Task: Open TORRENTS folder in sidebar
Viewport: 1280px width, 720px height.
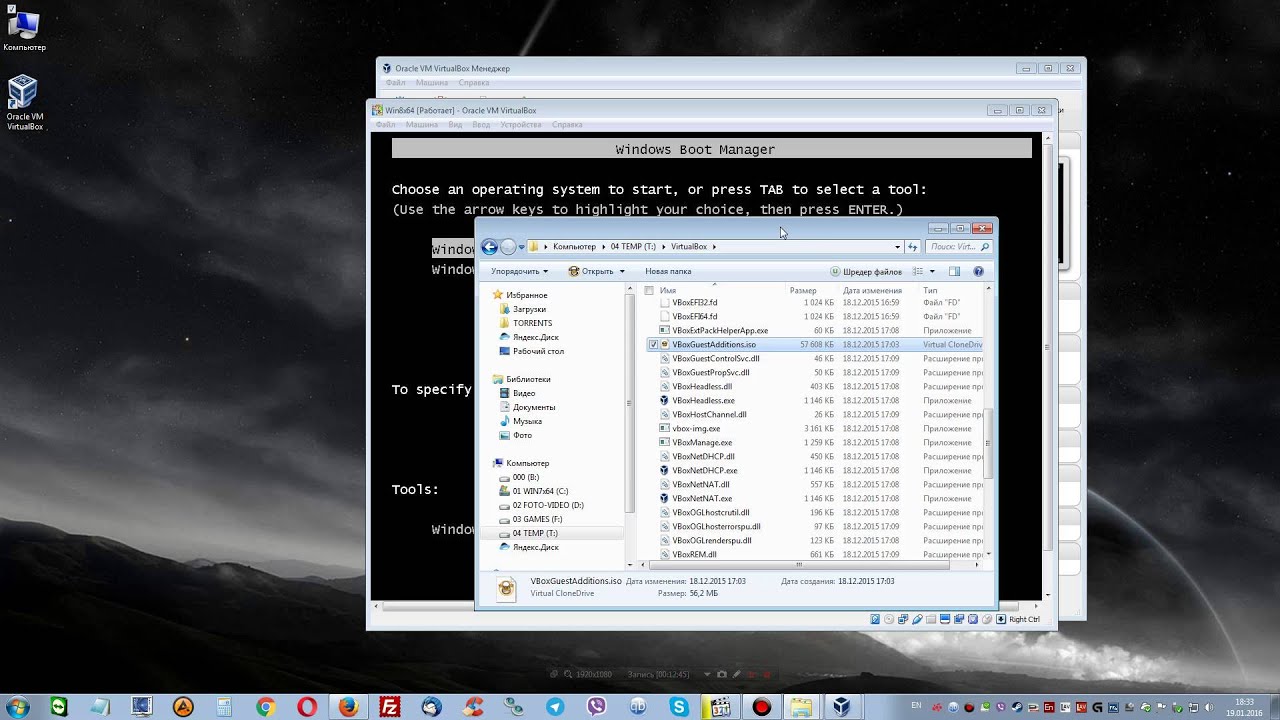Action: tap(532, 323)
